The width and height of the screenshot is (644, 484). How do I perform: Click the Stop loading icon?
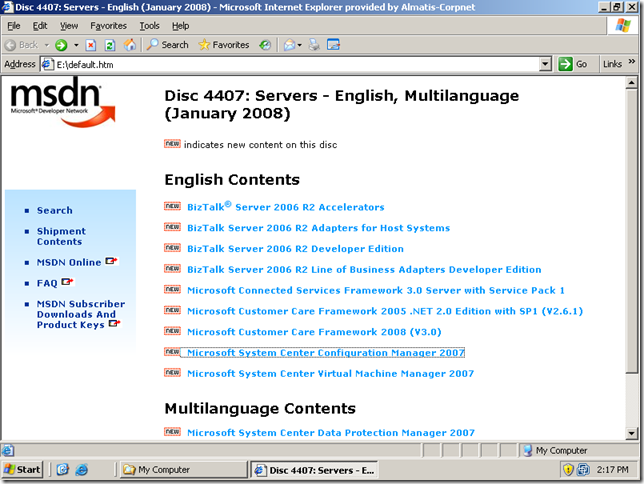[91, 45]
